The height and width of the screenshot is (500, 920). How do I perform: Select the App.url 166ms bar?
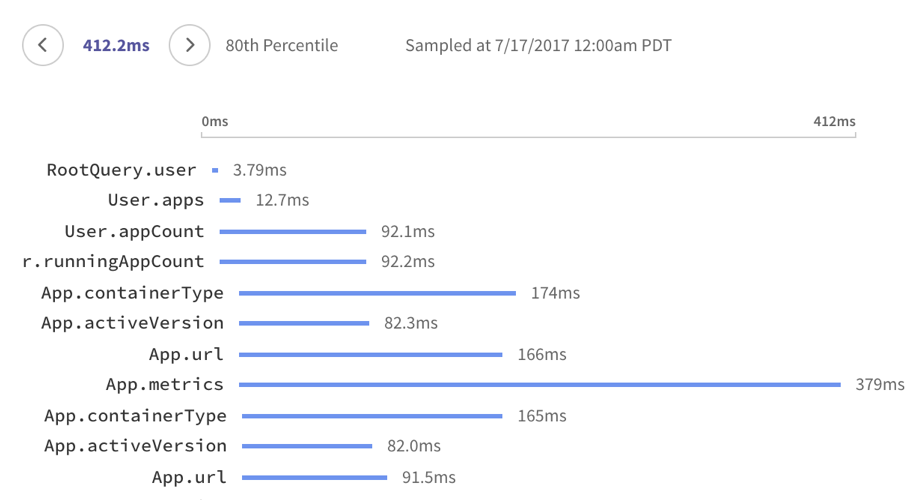point(371,354)
